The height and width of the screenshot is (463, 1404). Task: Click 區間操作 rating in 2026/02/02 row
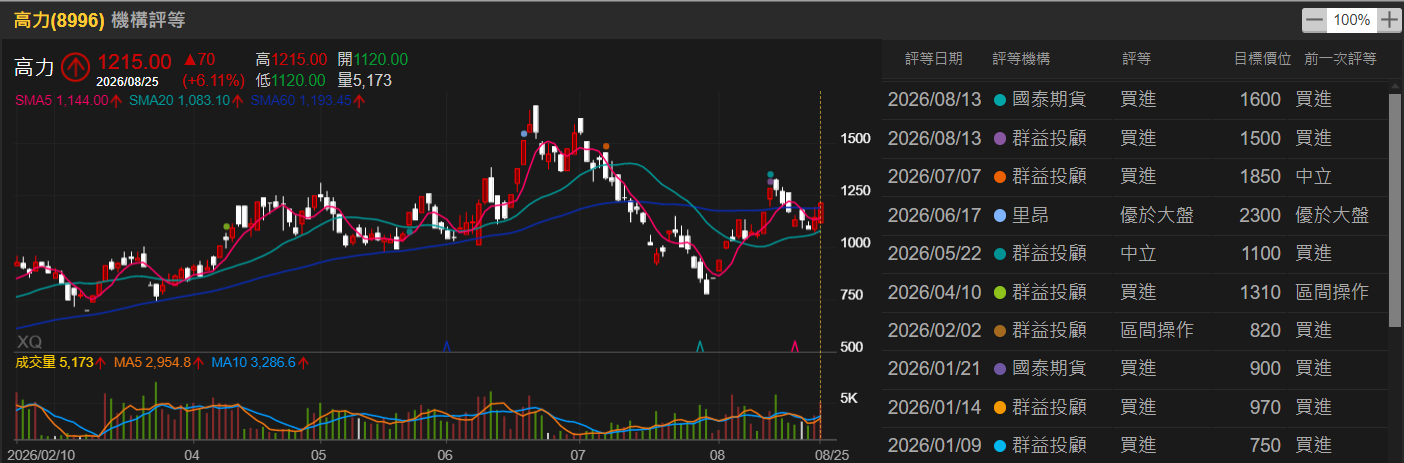click(1157, 330)
